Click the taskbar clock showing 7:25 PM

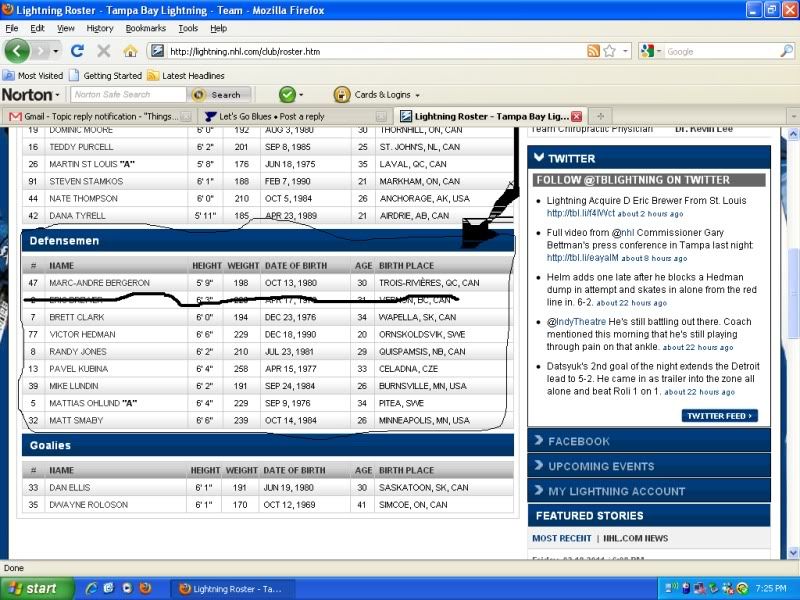click(771, 588)
